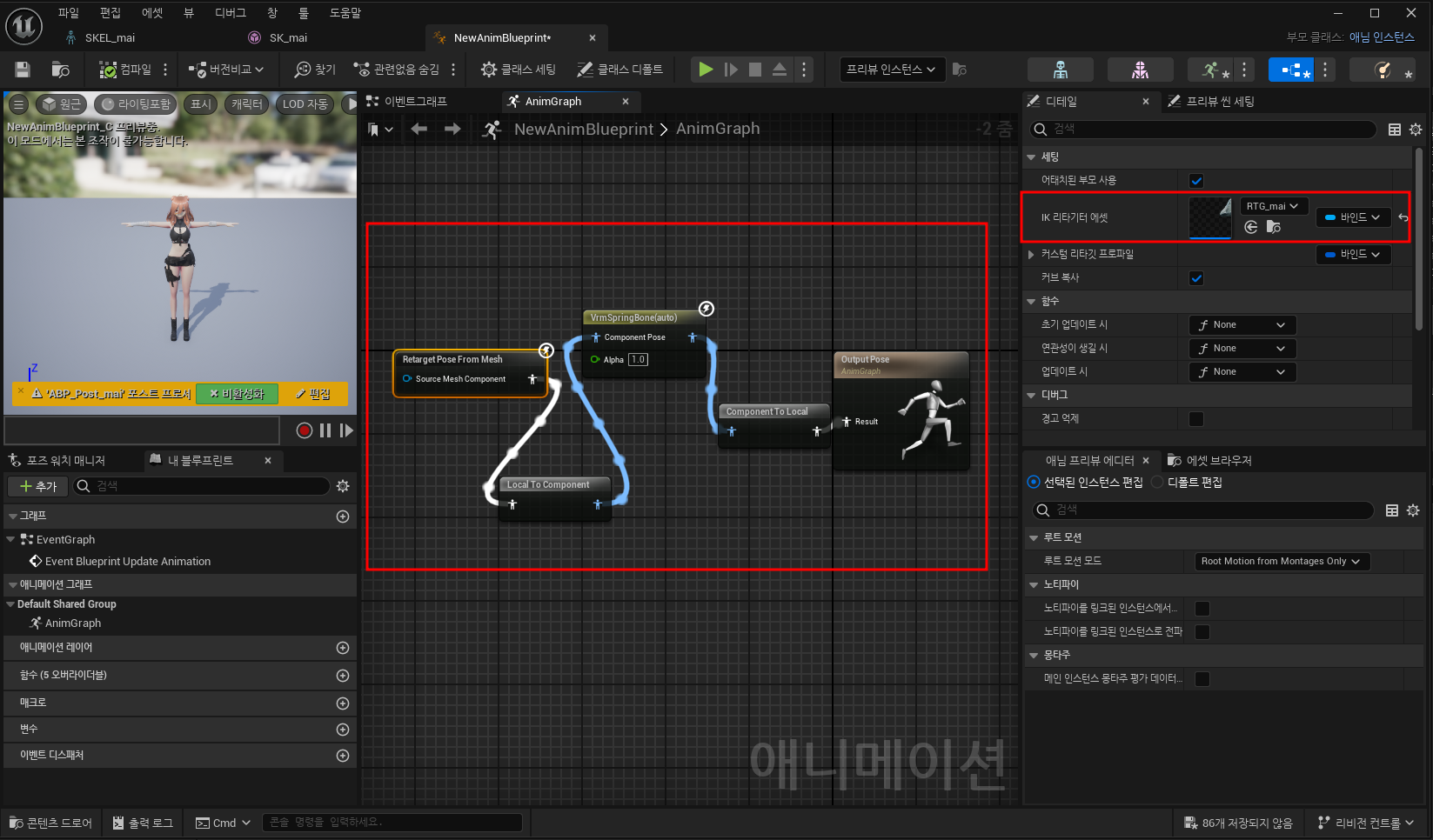1433x840 pixels.
Task: Browse to asset in Content Browser icon
Action: 60,70
